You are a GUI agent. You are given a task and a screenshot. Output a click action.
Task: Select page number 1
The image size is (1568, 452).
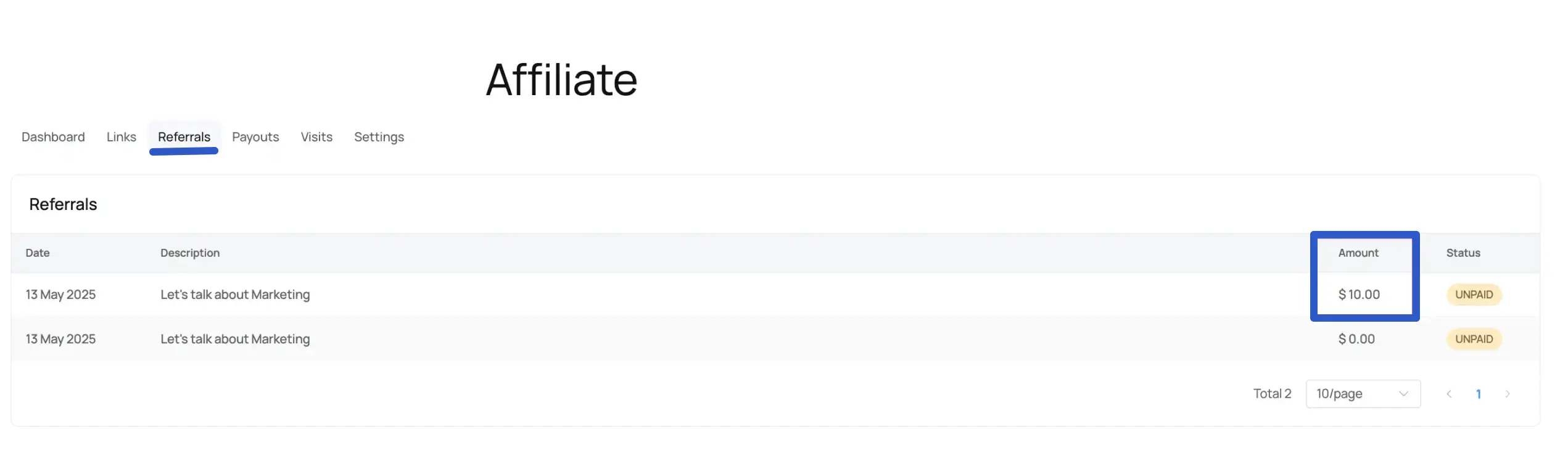coord(1479,394)
